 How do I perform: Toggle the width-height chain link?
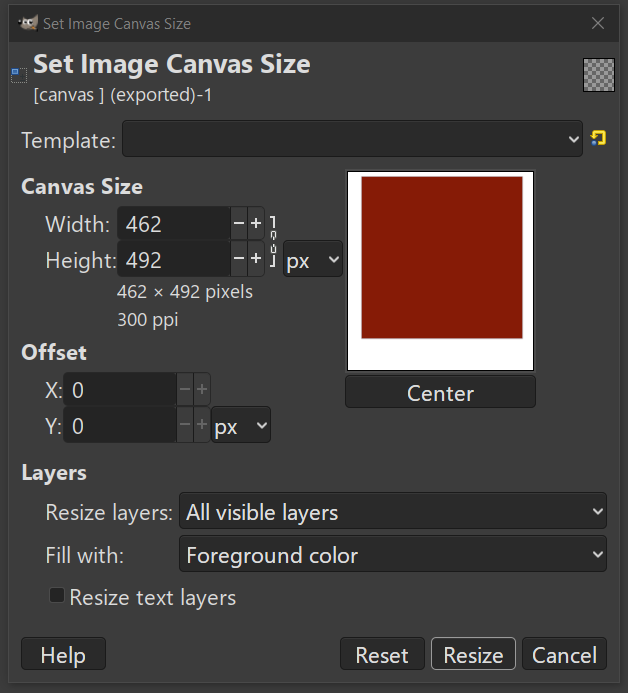click(x=273, y=241)
